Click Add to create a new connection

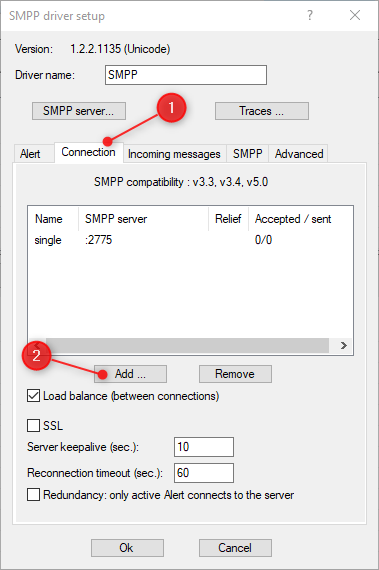pyautogui.click(x=130, y=374)
